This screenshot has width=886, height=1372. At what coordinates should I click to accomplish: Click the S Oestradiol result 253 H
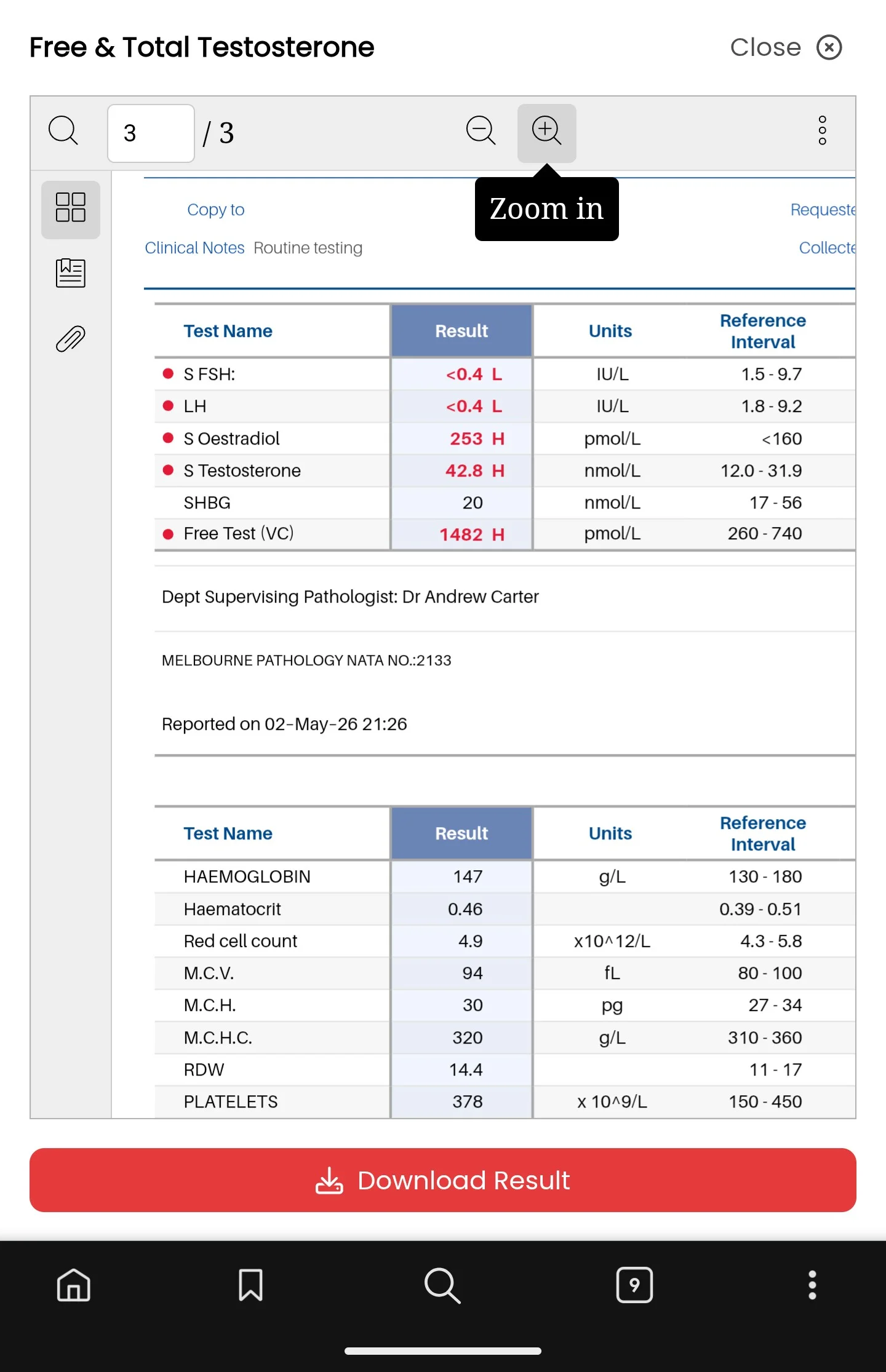click(477, 439)
